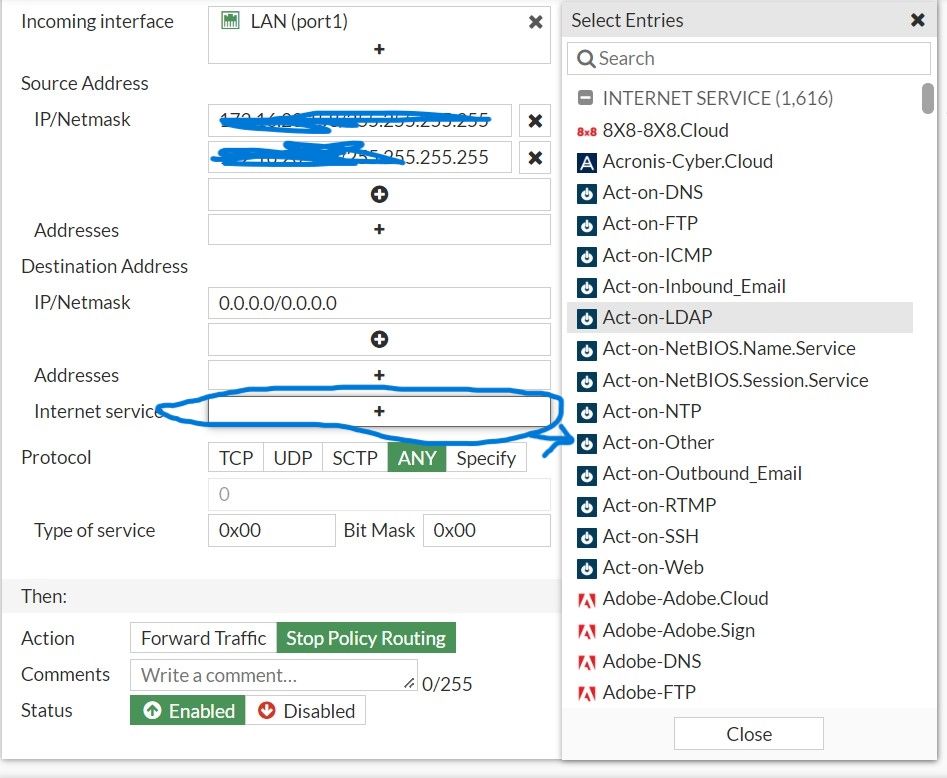Click the Comments text box

[x=274, y=675]
